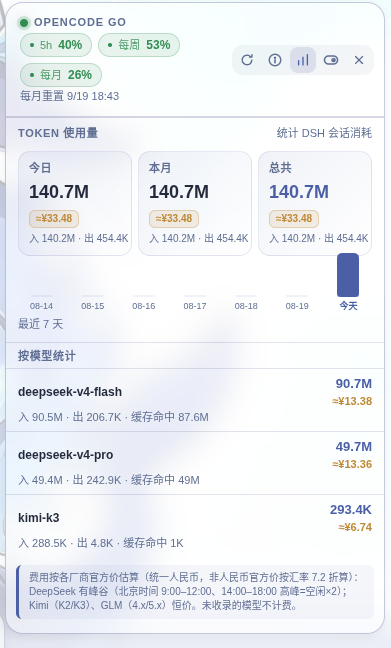The height and width of the screenshot is (648, 391).
Task: Click 140.7M value in 今日 card
Action: [x=59, y=192]
